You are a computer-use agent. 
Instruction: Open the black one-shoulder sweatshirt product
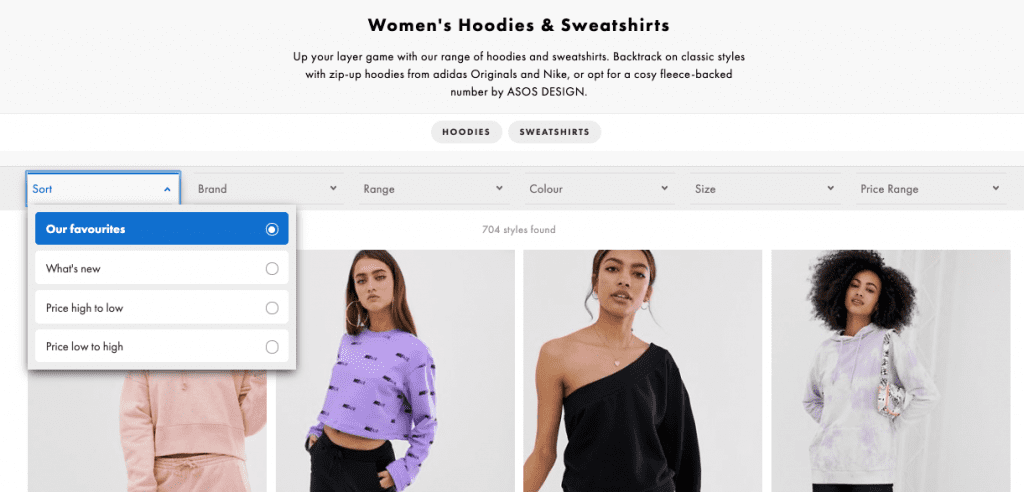pyautogui.click(x=643, y=370)
